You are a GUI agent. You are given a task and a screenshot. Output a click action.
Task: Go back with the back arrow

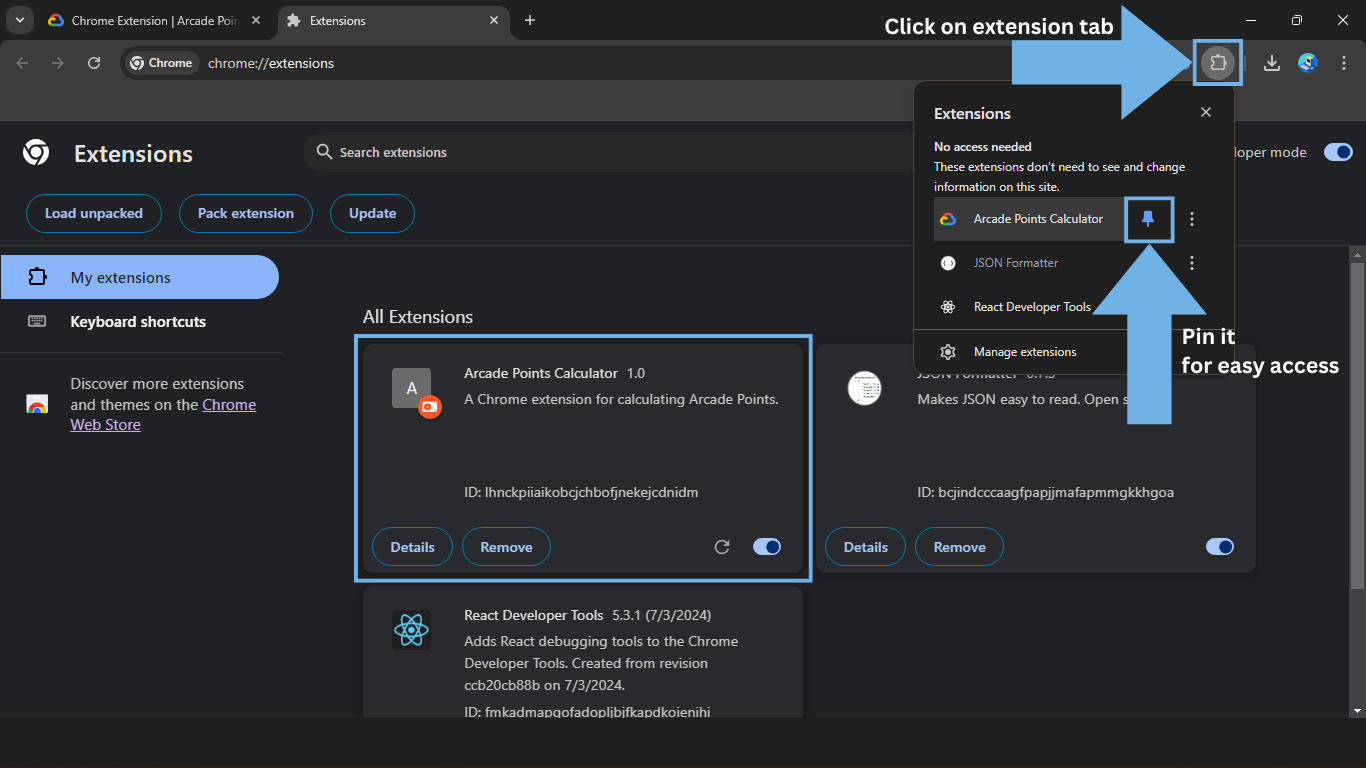(x=22, y=63)
